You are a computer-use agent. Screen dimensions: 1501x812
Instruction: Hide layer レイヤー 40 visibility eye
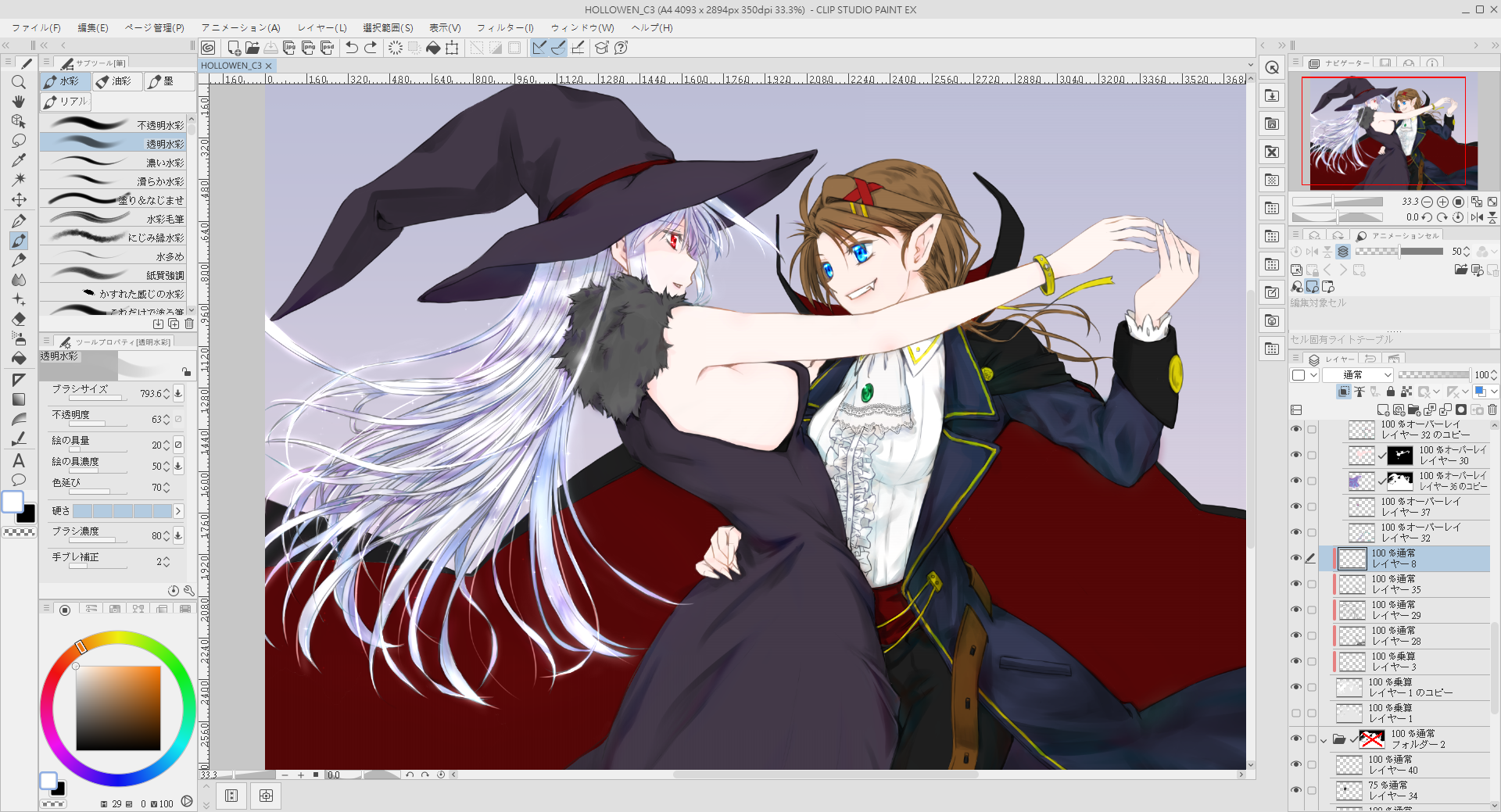pos(1296,764)
